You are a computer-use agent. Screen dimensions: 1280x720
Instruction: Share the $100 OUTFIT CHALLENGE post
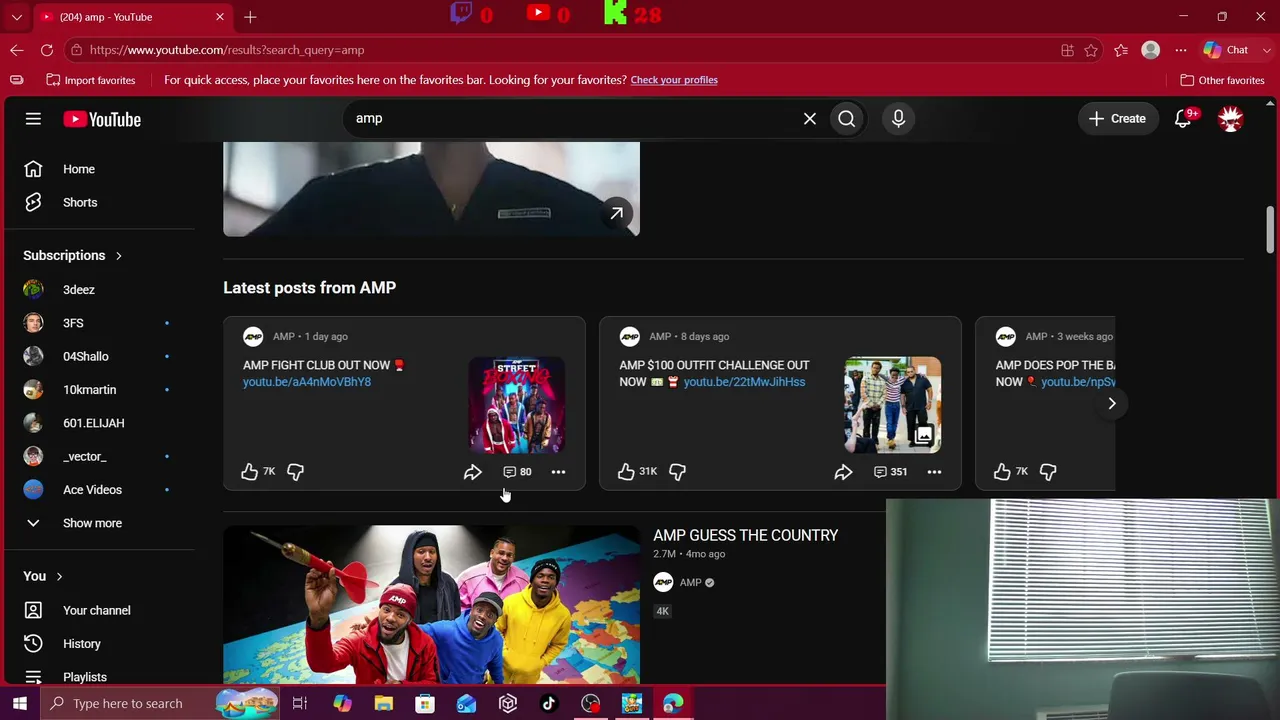(x=843, y=471)
